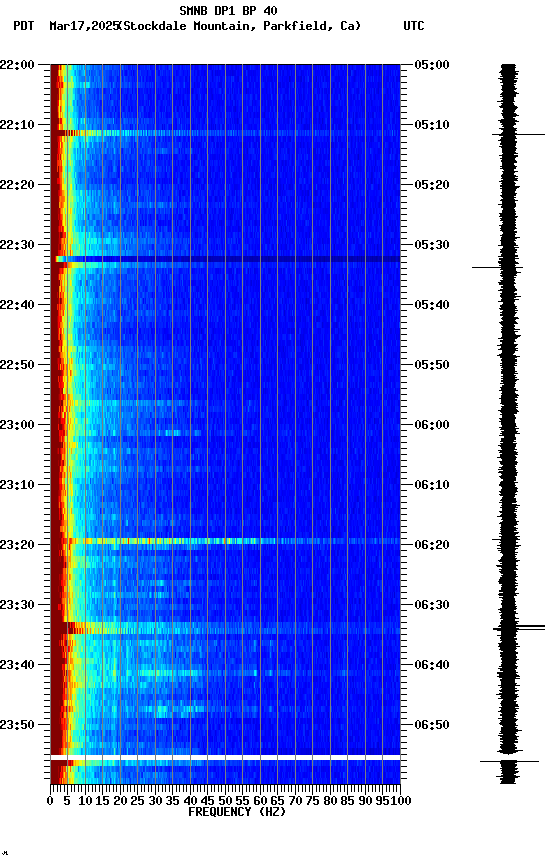
Task: Click the 25 Hz frequency axis label
Action: click(137, 801)
